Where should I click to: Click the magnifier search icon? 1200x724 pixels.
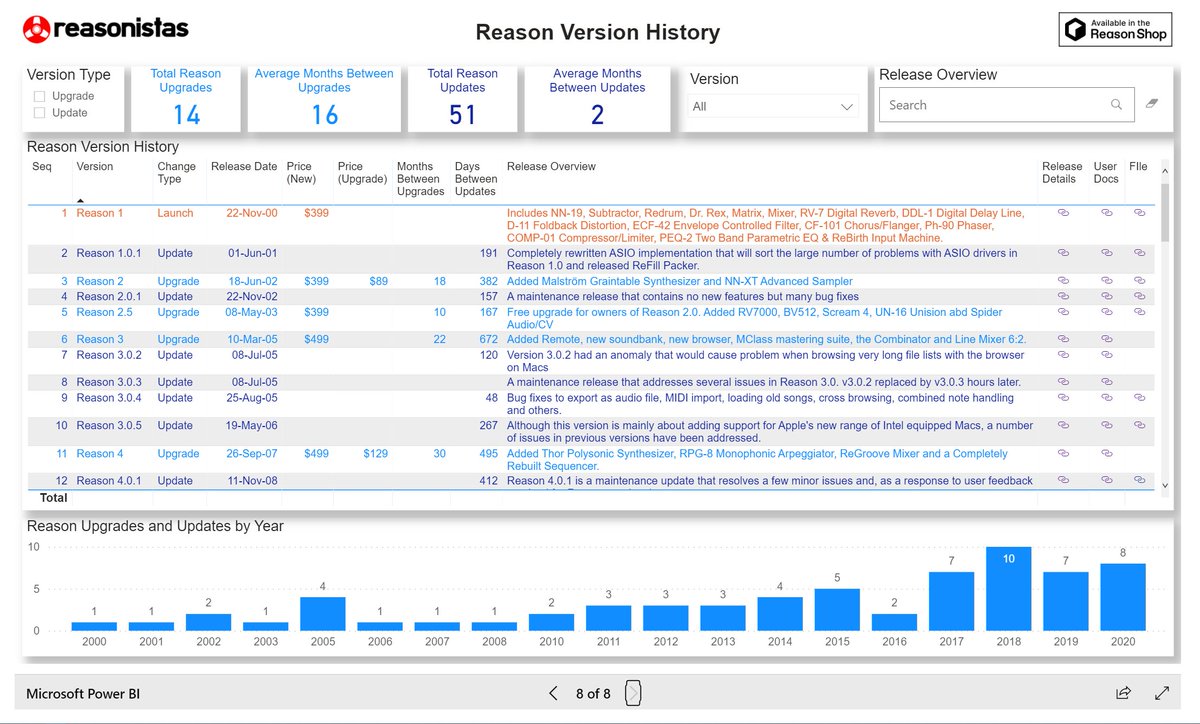click(1116, 105)
